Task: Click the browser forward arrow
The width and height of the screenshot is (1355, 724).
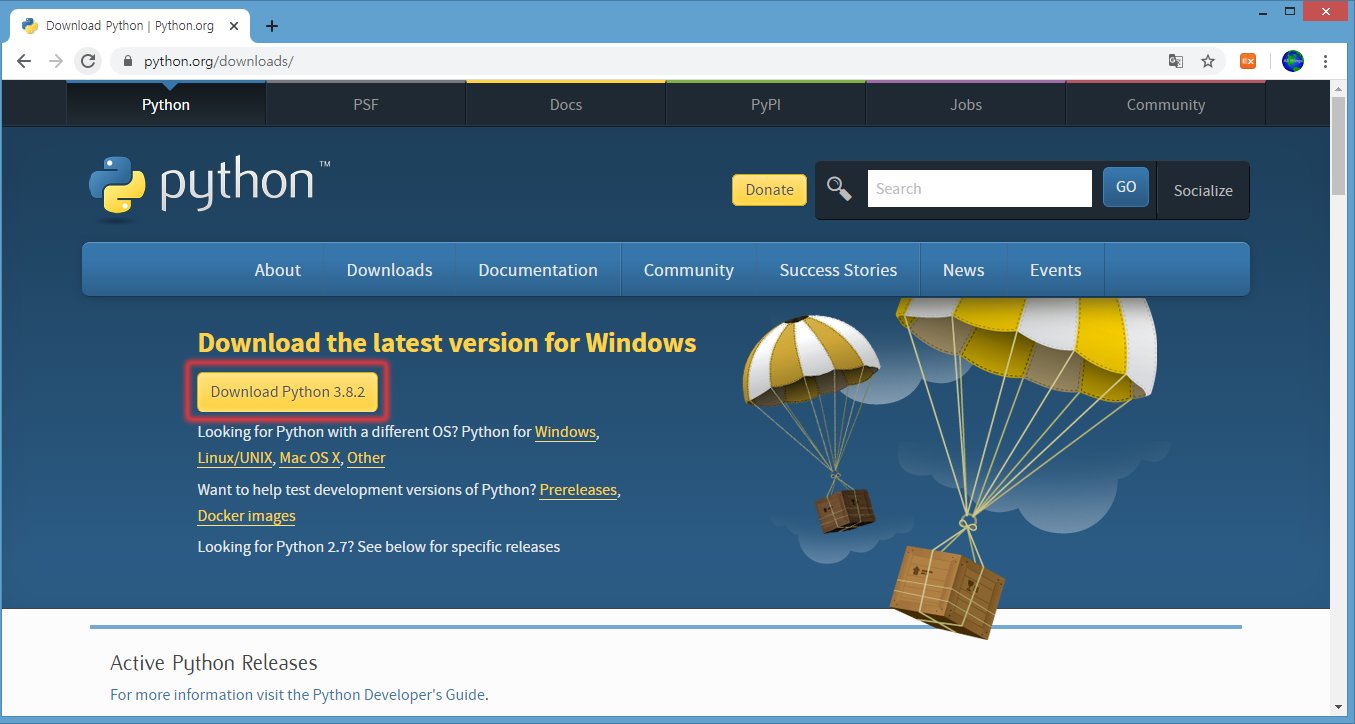Action: click(56, 61)
